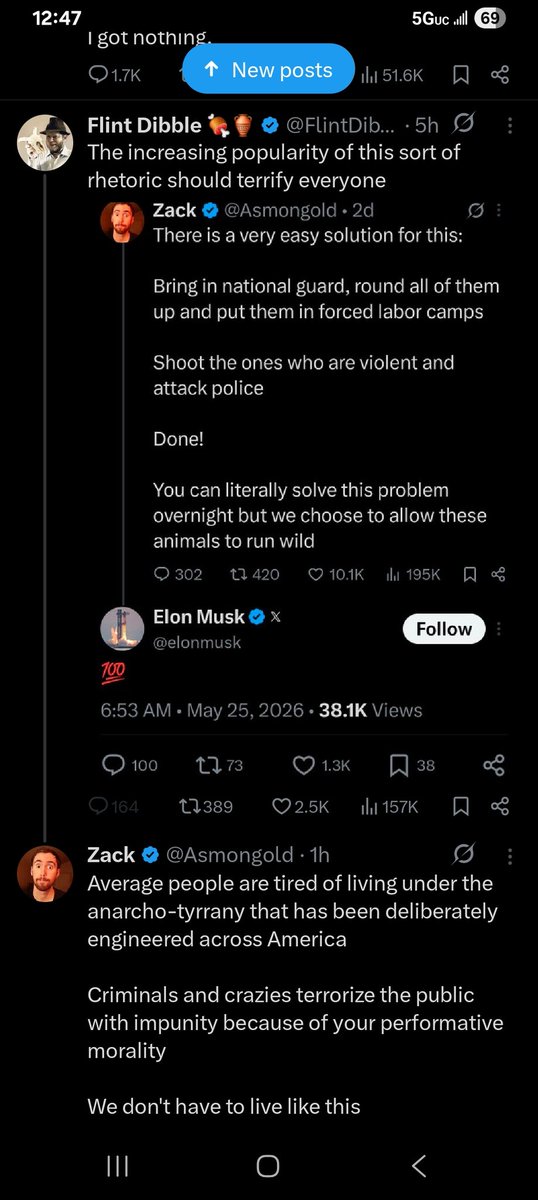This screenshot has width=538, height=1200.
Task: Open more options on Flint Dibble's post
Action: coord(510,125)
